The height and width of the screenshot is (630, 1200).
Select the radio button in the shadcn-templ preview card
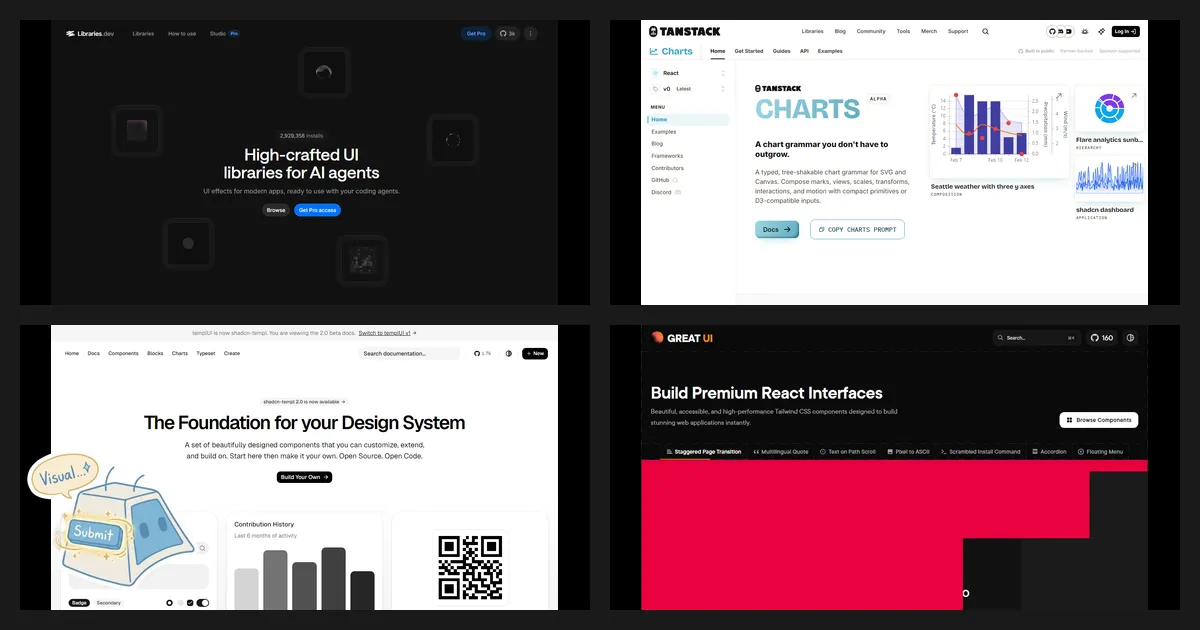coord(170,603)
